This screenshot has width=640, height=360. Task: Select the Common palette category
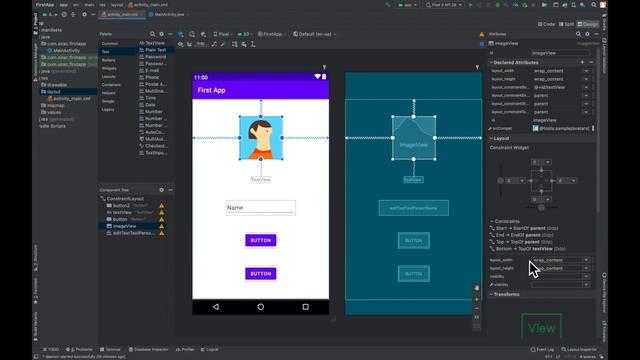tap(110, 44)
